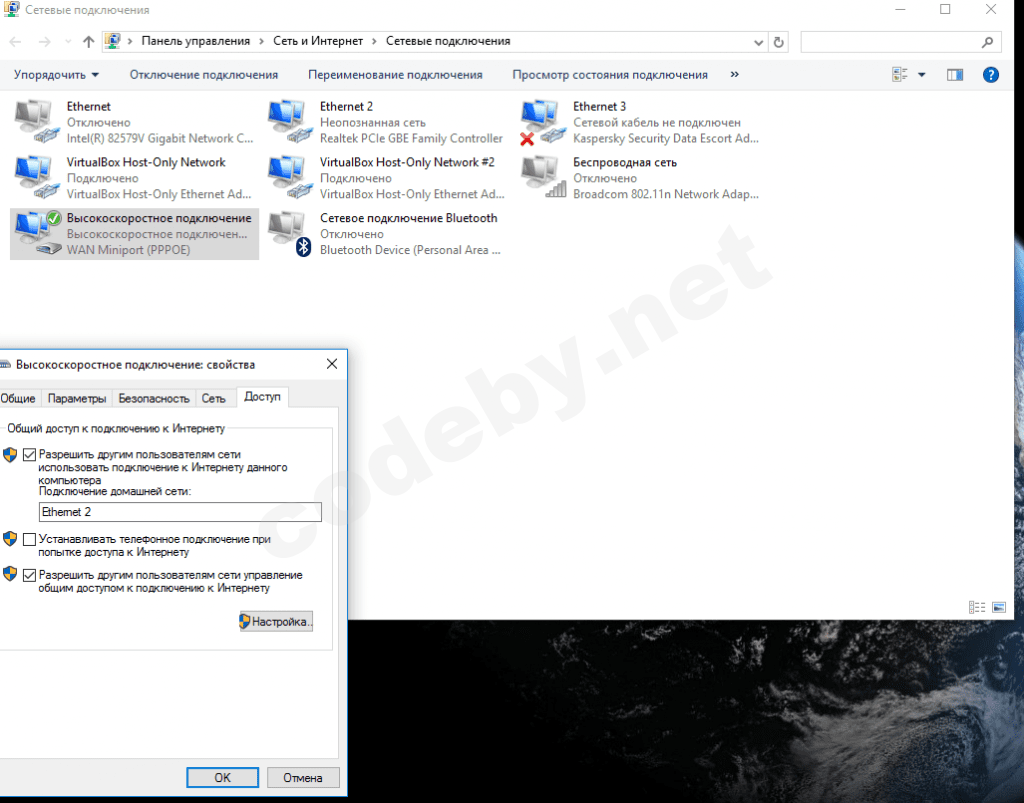
Task: Show more toolbar commands chevron
Action: point(735,74)
